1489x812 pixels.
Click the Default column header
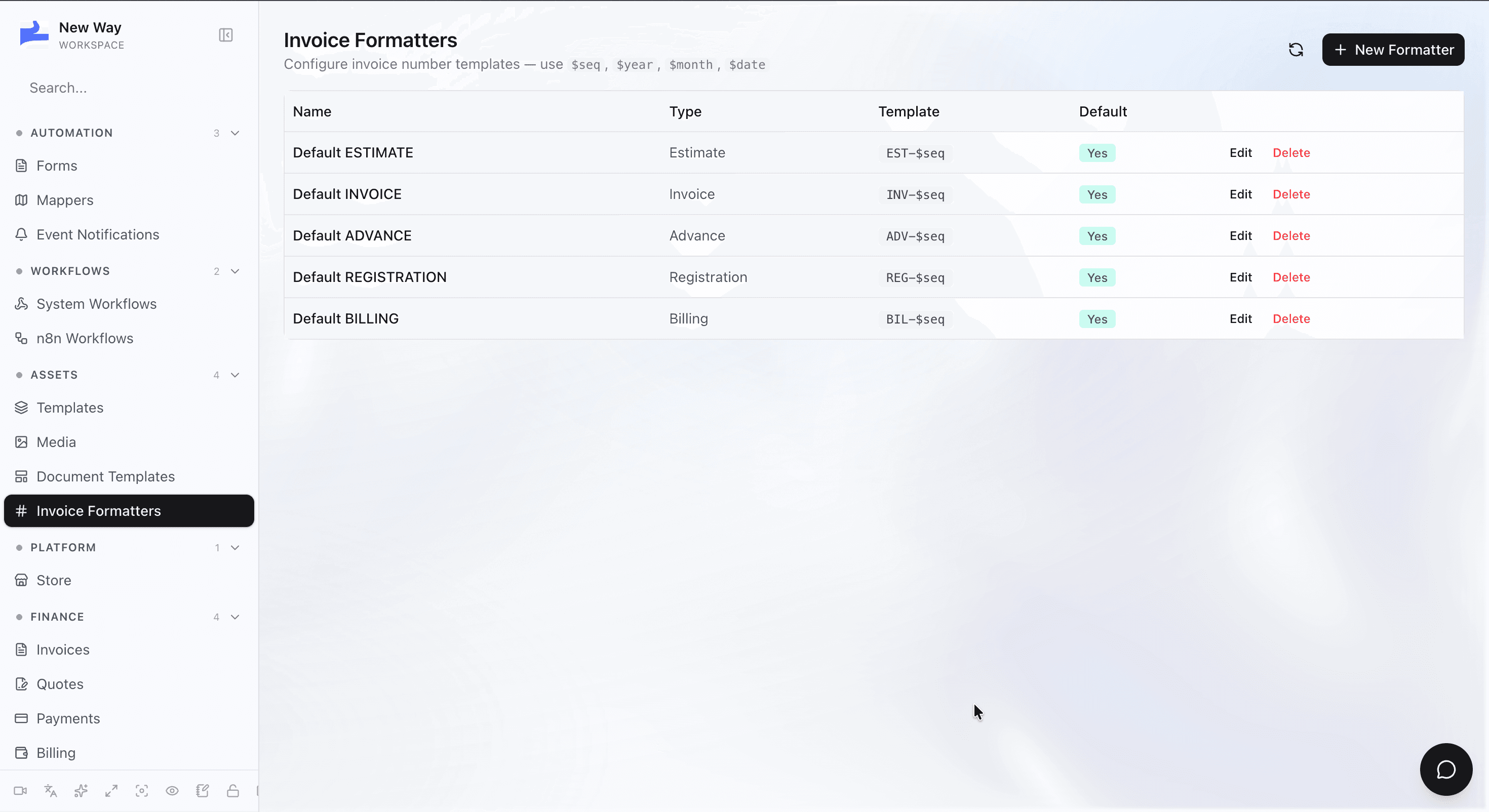click(x=1103, y=111)
